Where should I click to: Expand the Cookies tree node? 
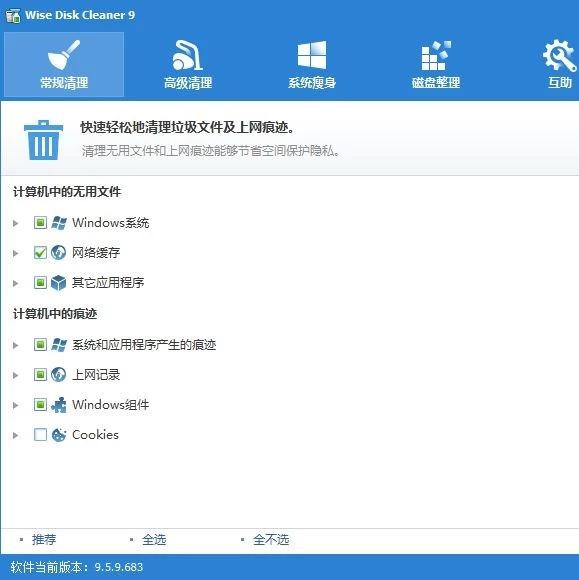16,435
